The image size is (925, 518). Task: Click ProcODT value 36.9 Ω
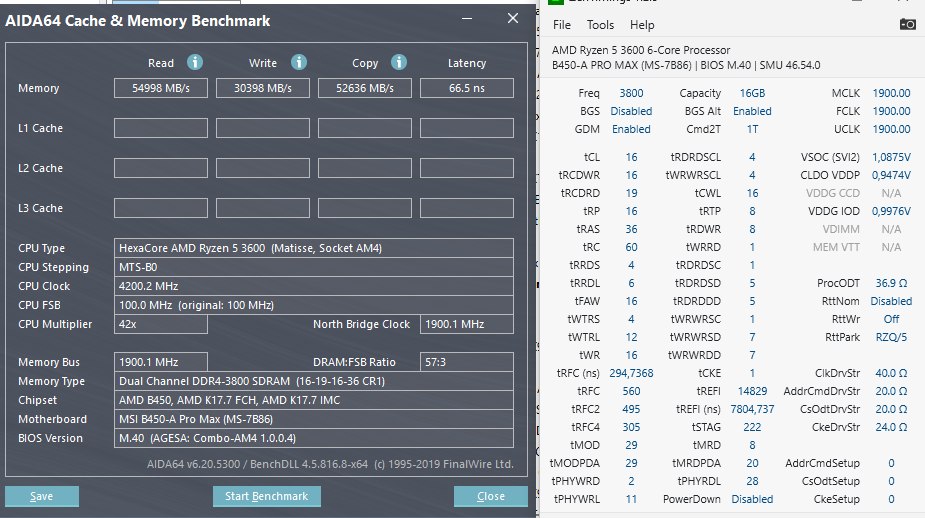891,283
